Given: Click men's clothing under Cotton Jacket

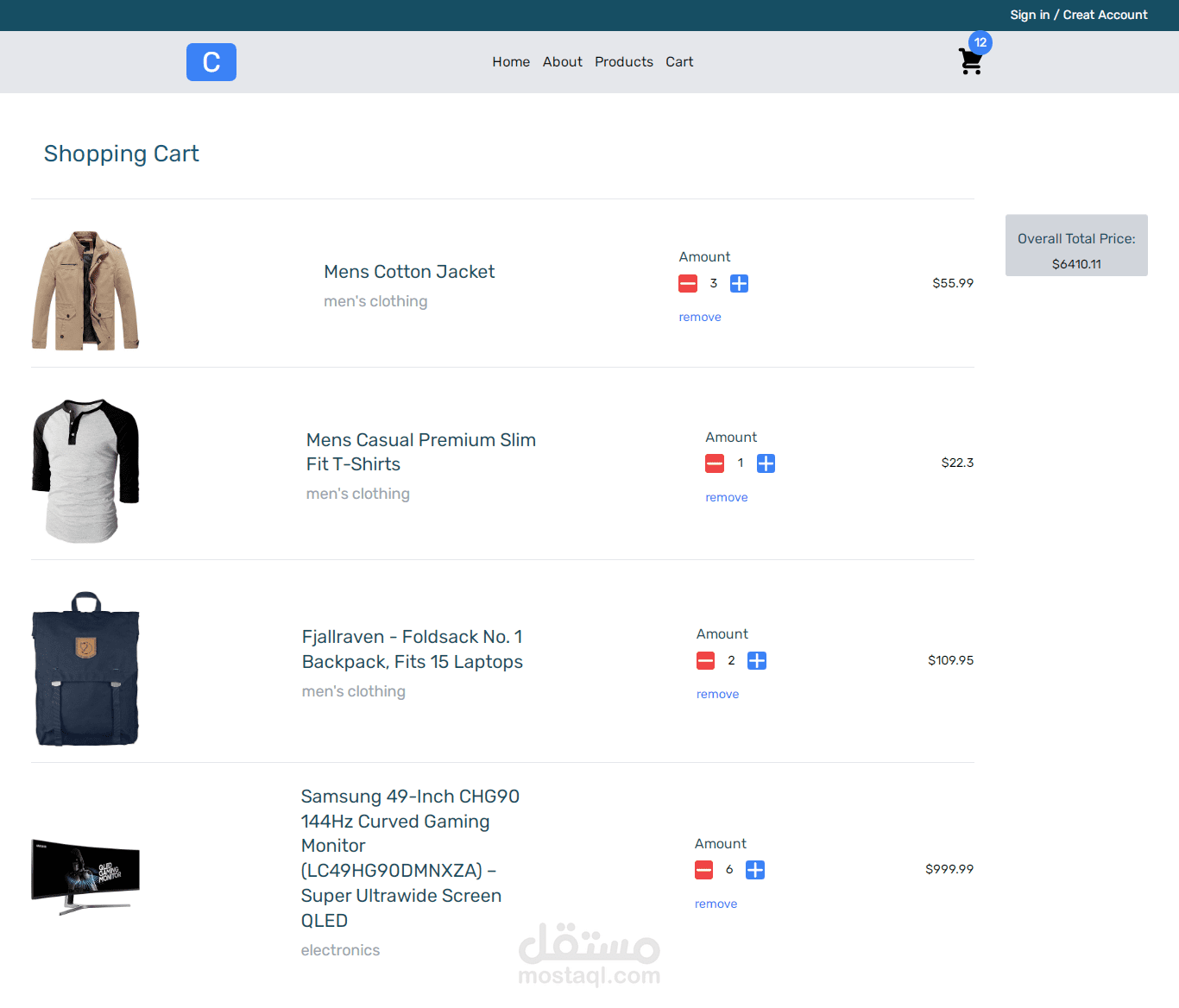Looking at the screenshot, I should pos(375,301).
